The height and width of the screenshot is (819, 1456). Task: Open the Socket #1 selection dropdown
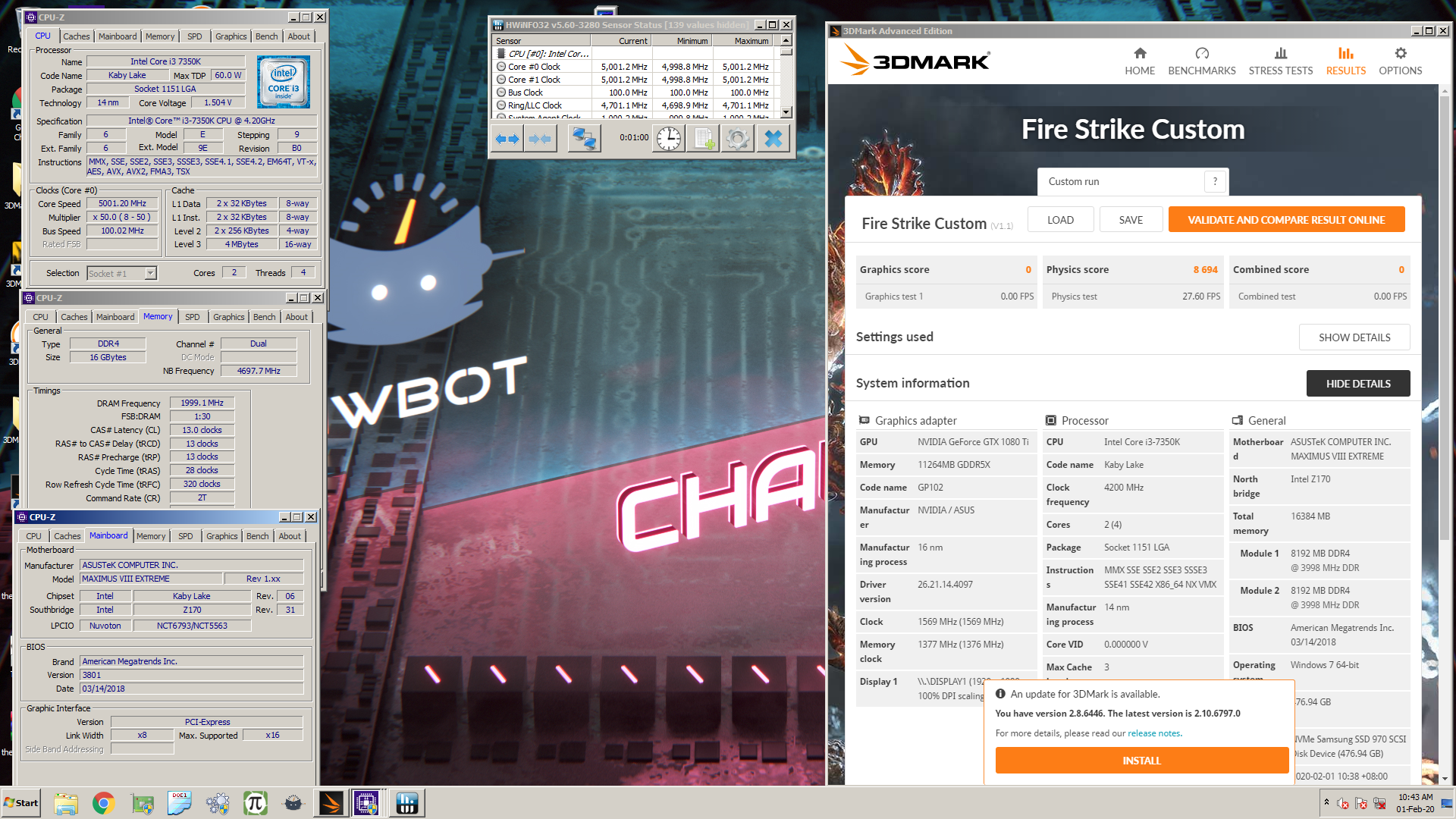pyautogui.click(x=121, y=273)
